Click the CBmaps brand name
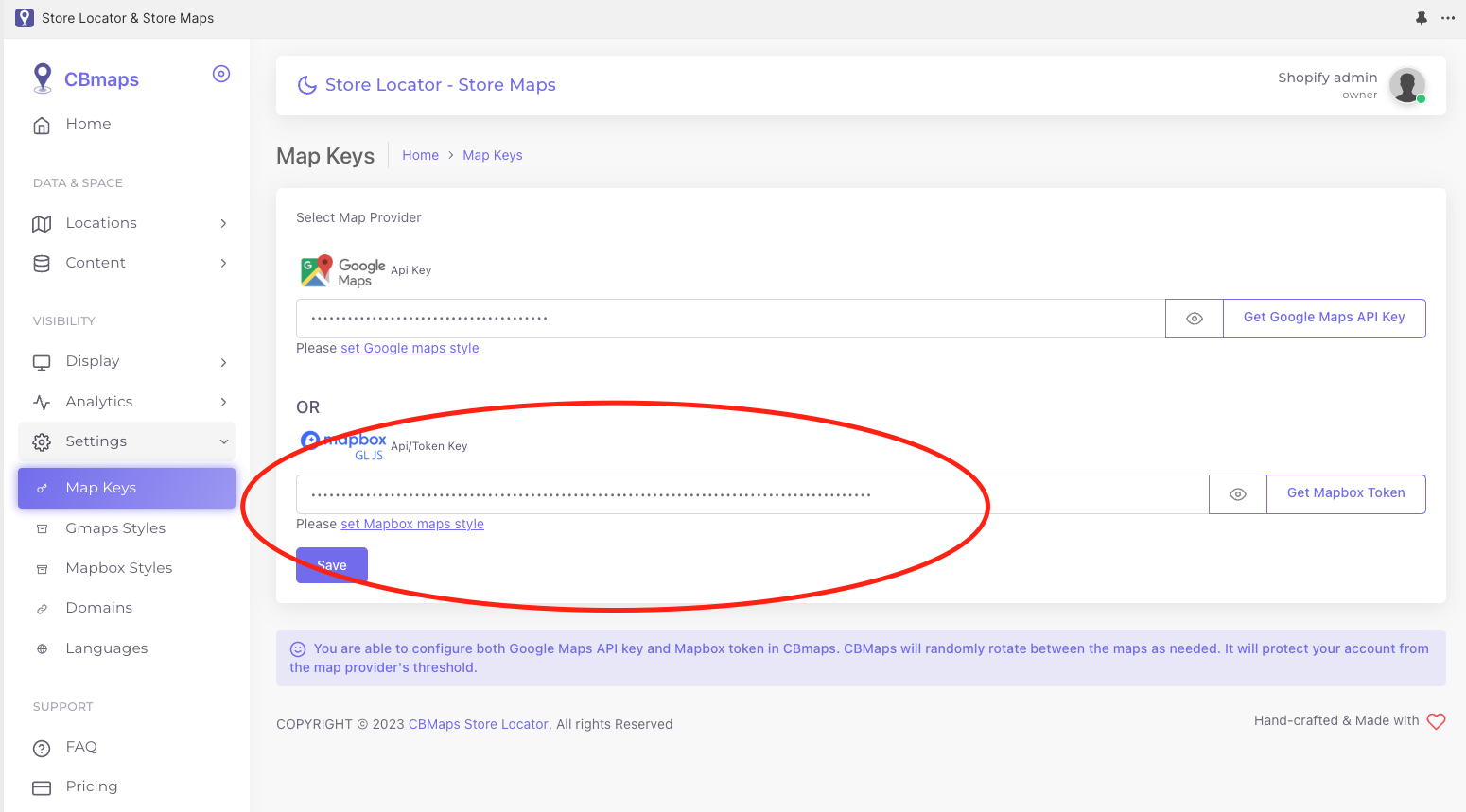The width and height of the screenshot is (1466, 812). coord(101,79)
